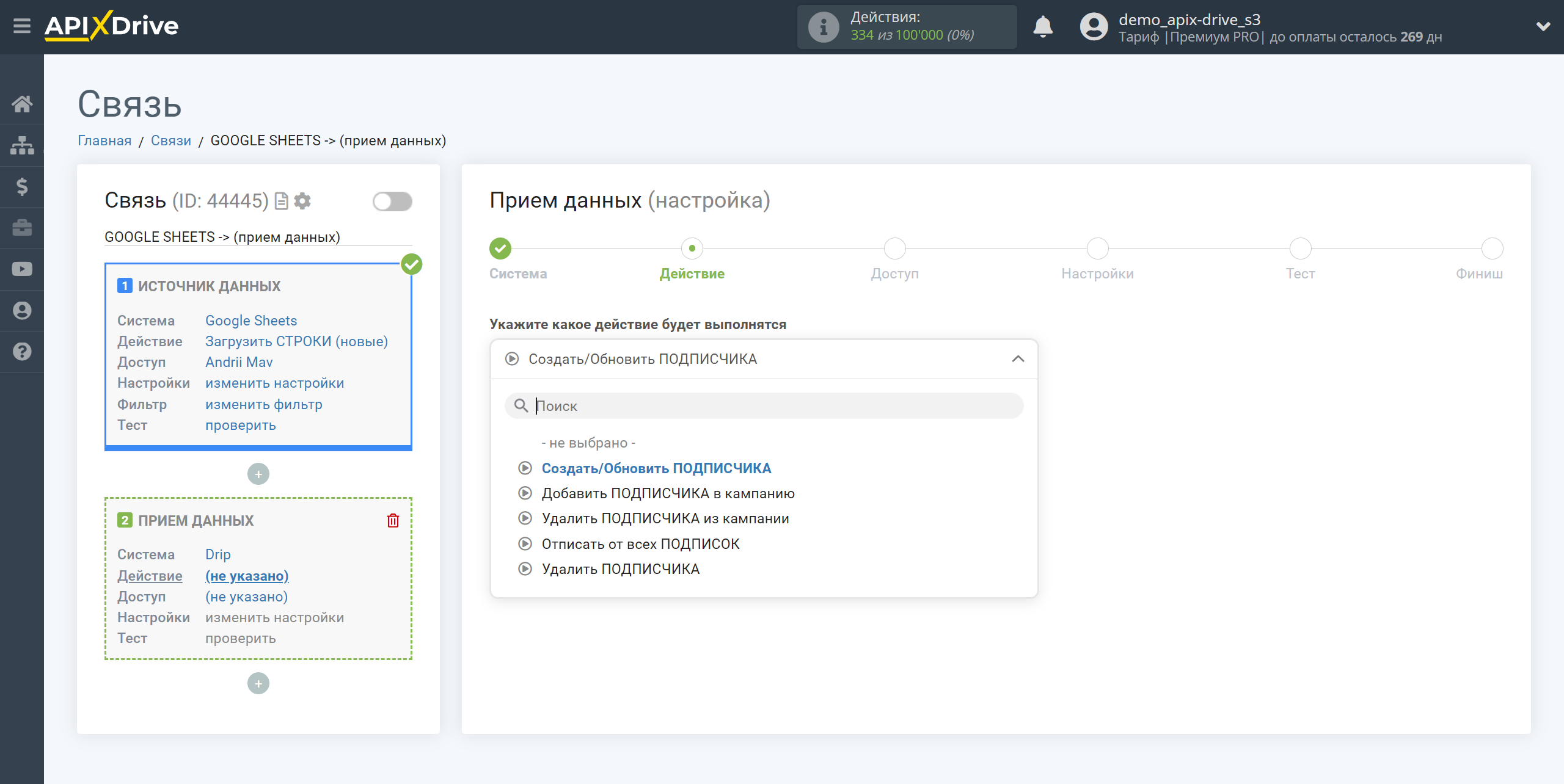Viewport: 1564px width, 784px height.
Task: Go to Тест step
Action: tap(1301, 249)
